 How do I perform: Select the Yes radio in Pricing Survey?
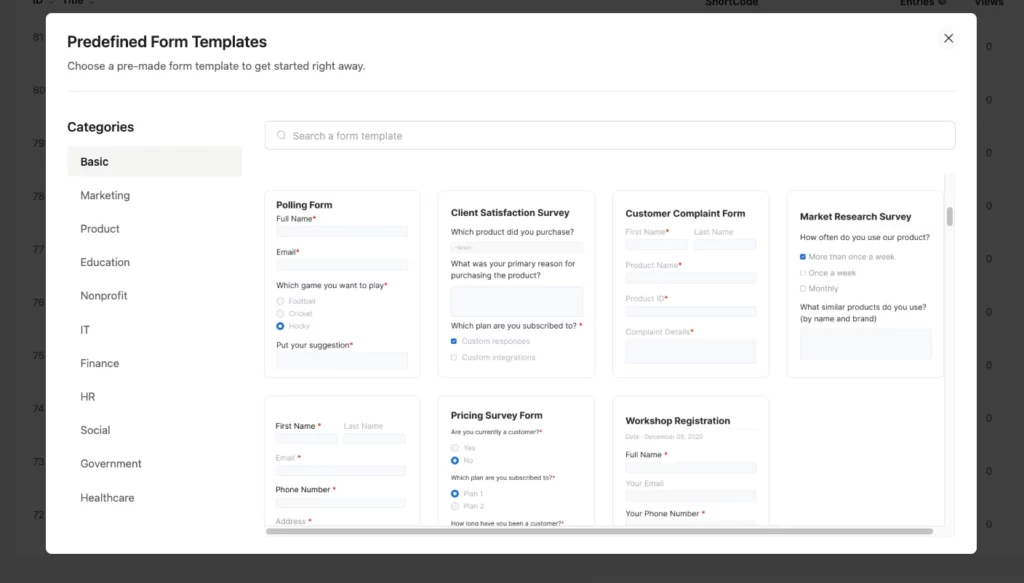coord(455,448)
